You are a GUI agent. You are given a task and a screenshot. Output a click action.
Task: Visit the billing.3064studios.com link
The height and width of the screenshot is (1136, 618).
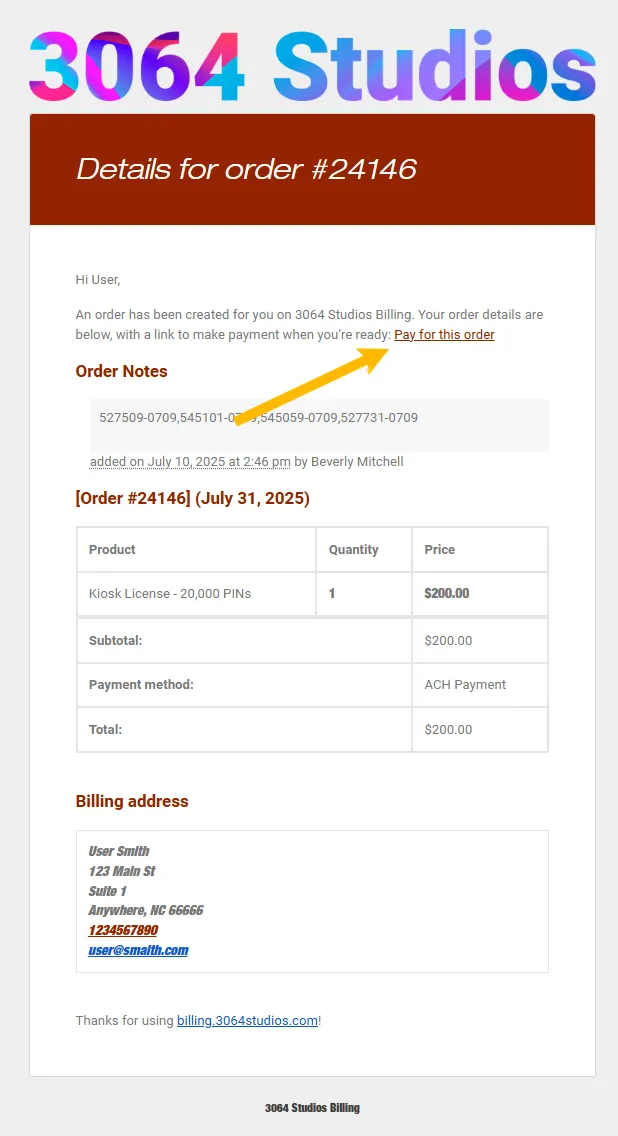click(x=247, y=1021)
